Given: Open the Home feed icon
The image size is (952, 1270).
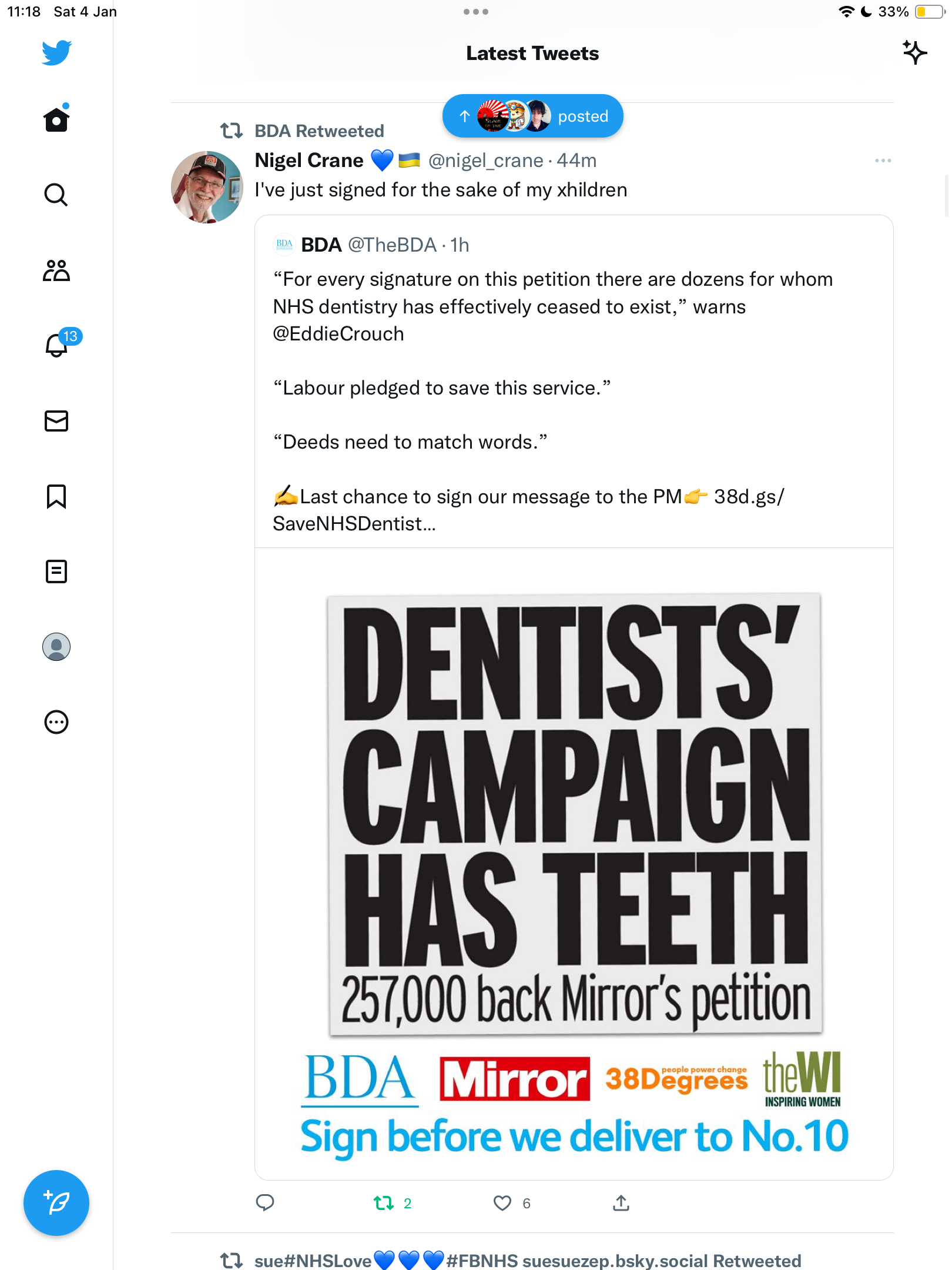Looking at the screenshot, I should click(x=56, y=118).
